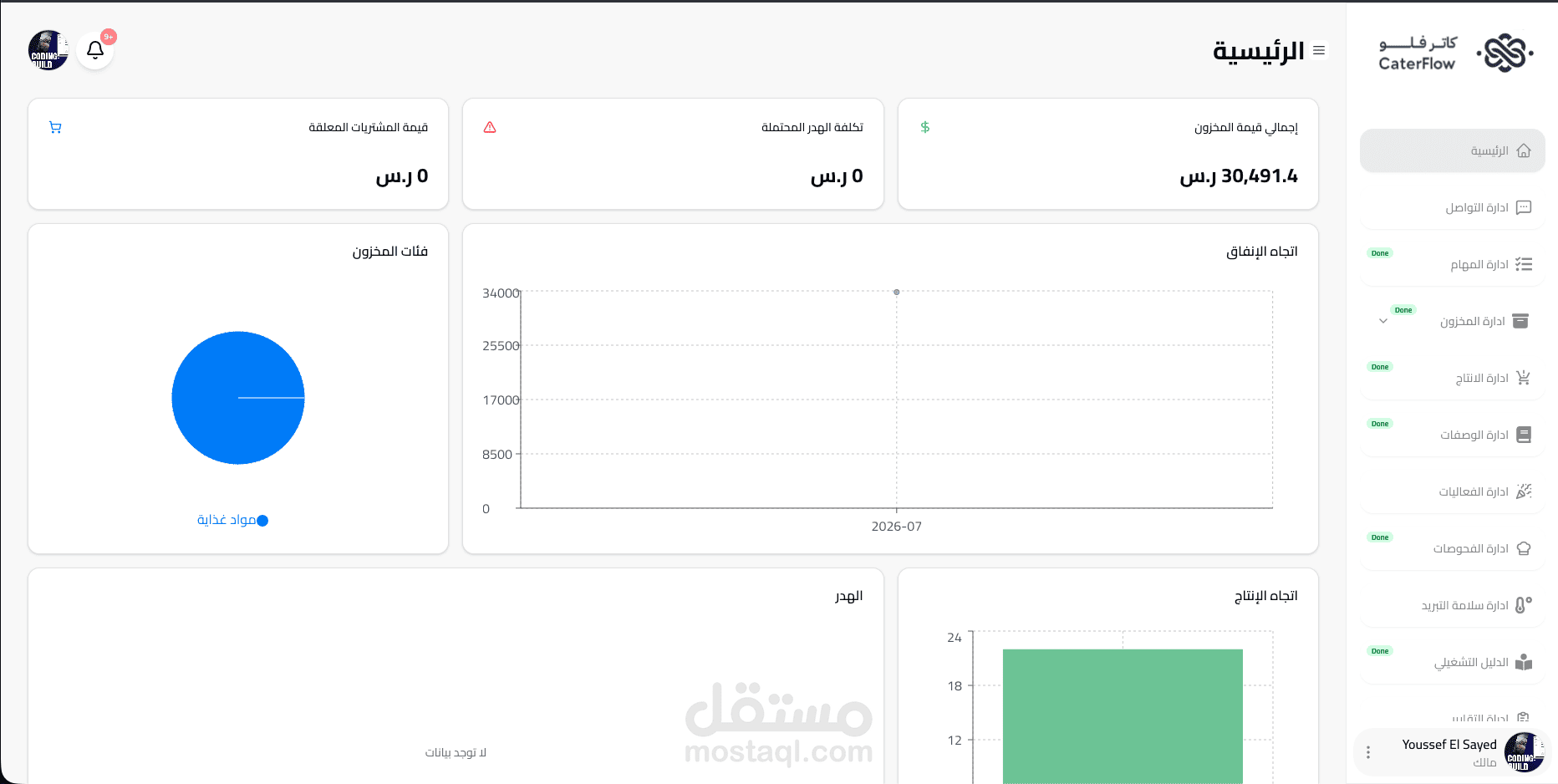Click the chat icon of ادارة التواصل
Viewport: 1558px width, 784px height.
(1524, 207)
